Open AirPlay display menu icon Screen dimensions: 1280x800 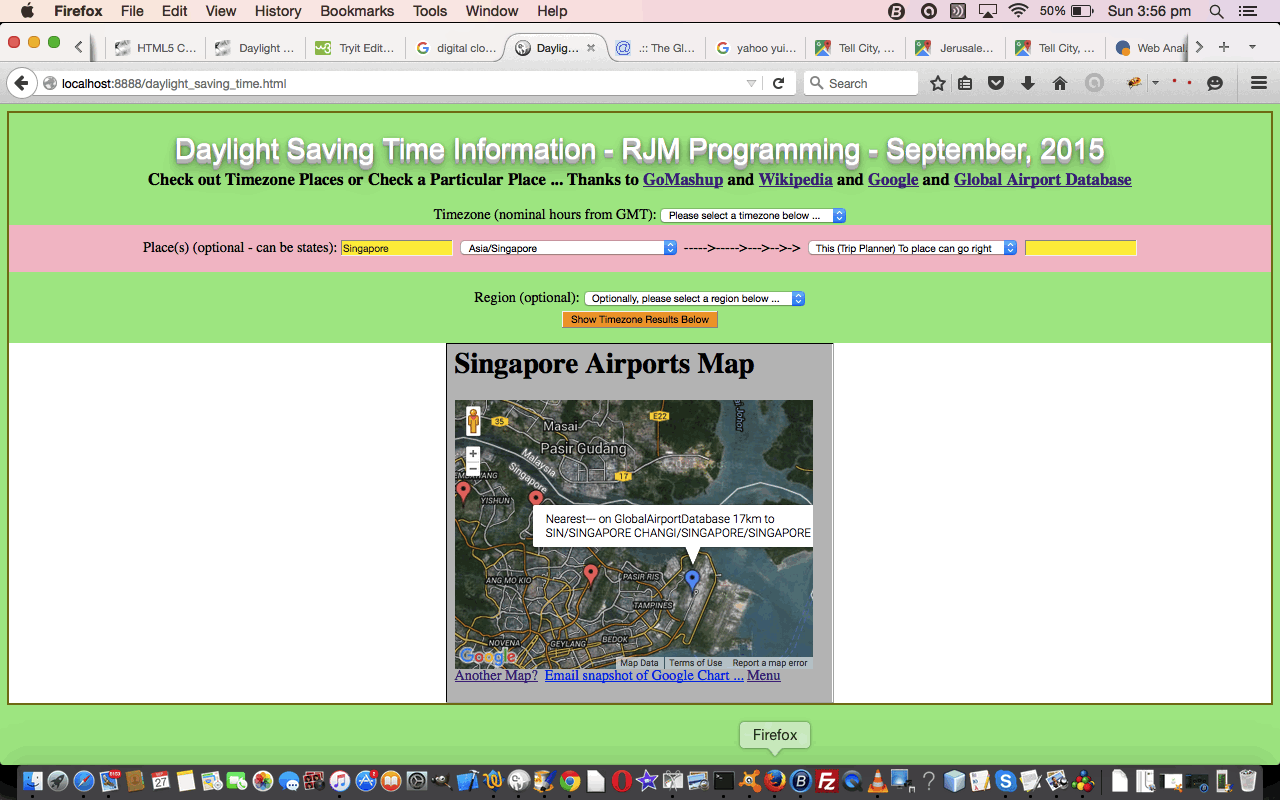coord(988,11)
